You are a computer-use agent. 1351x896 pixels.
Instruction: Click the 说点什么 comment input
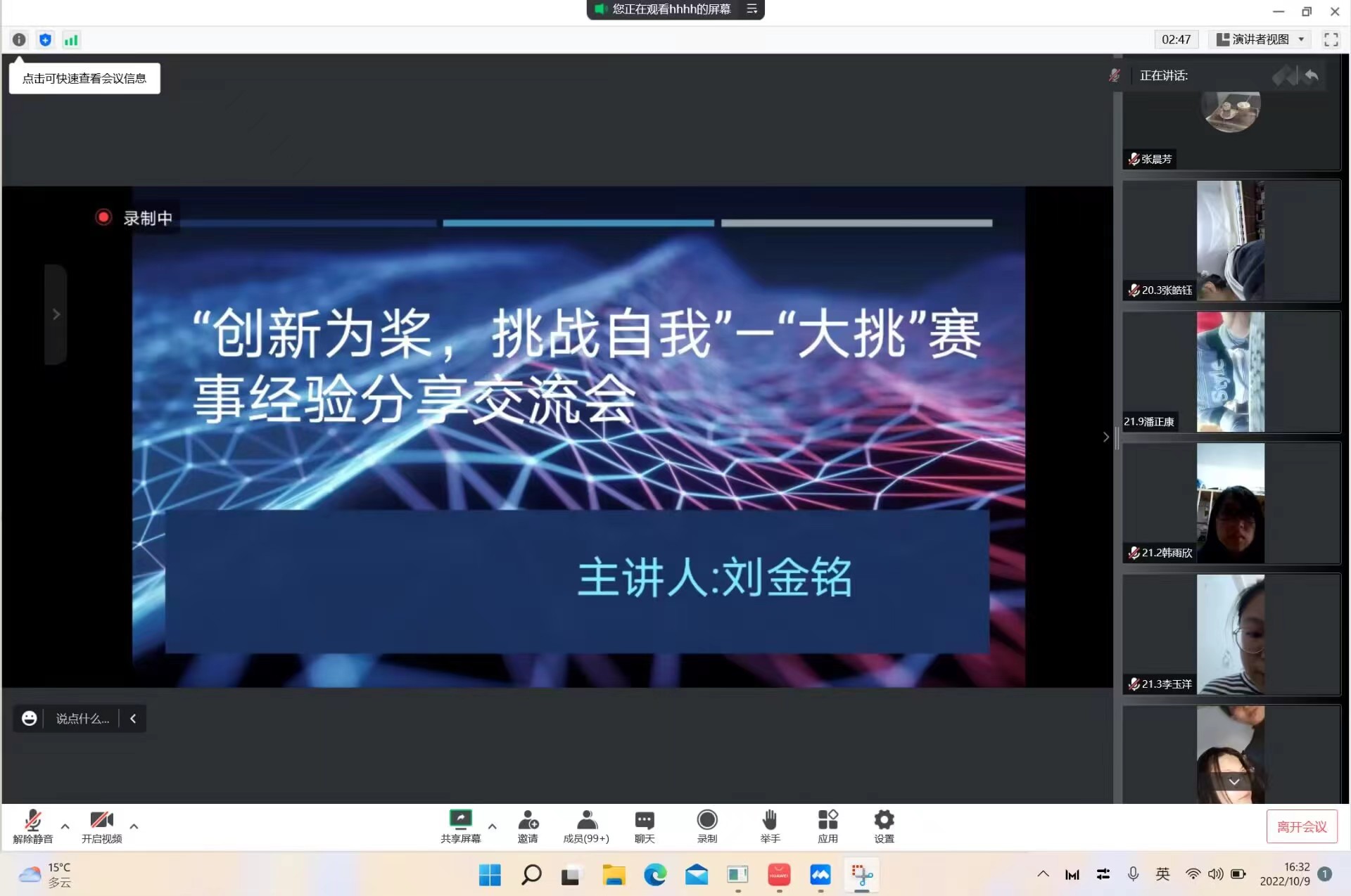point(82,719)
